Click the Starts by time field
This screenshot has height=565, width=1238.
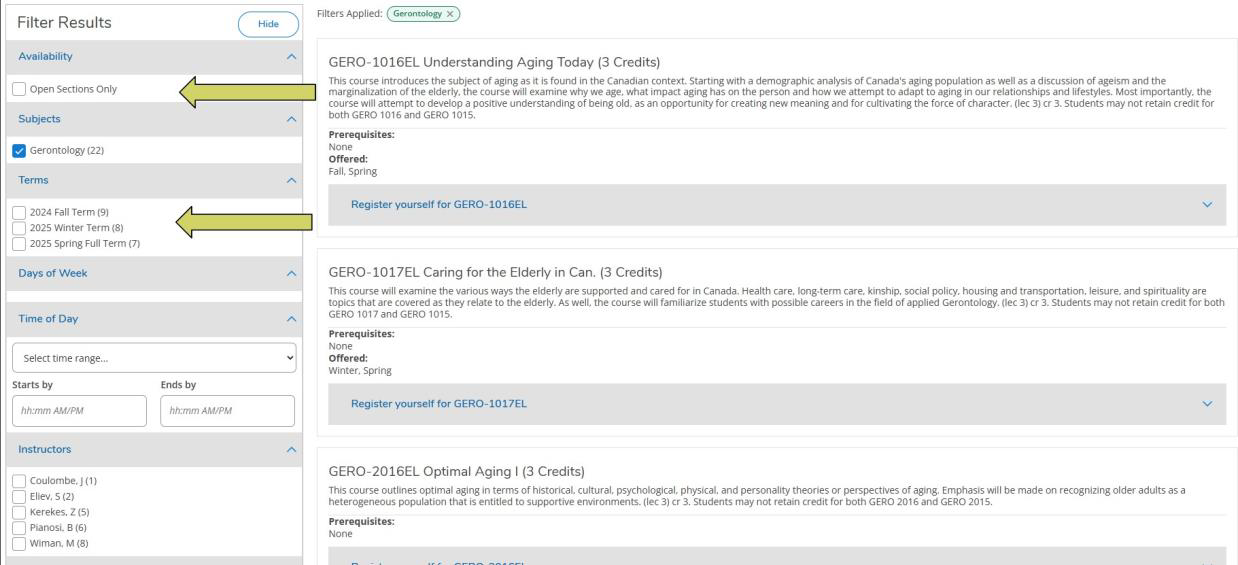78,410
